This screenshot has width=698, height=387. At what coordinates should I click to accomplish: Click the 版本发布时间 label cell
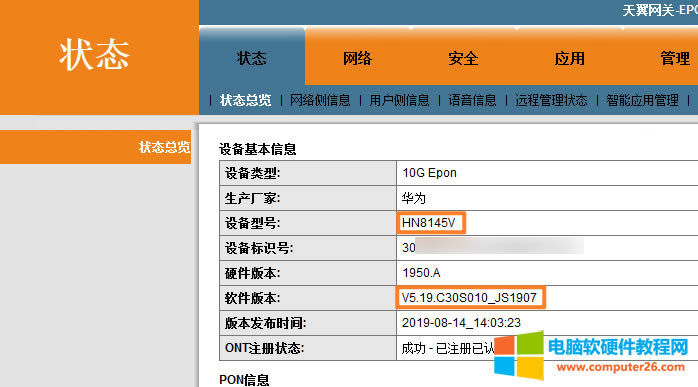tap(308, 323)
